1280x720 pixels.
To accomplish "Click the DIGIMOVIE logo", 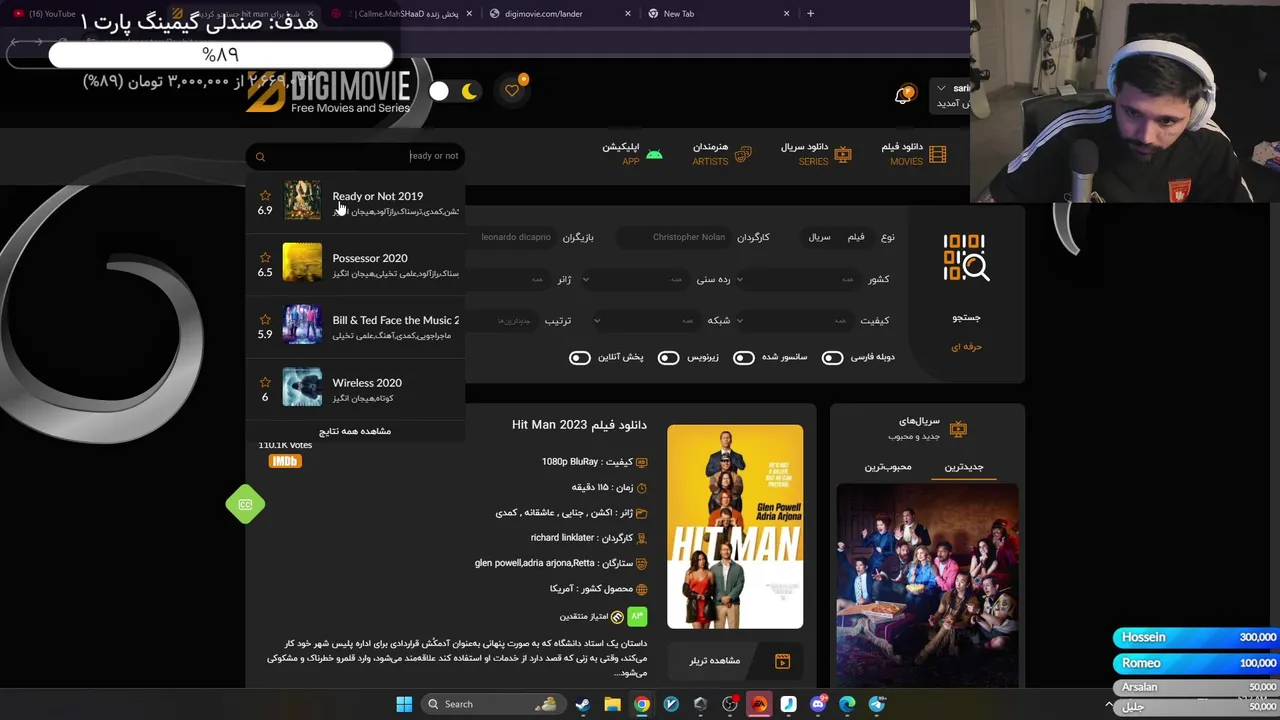I will pyautogui.click(x=330, y=92).
